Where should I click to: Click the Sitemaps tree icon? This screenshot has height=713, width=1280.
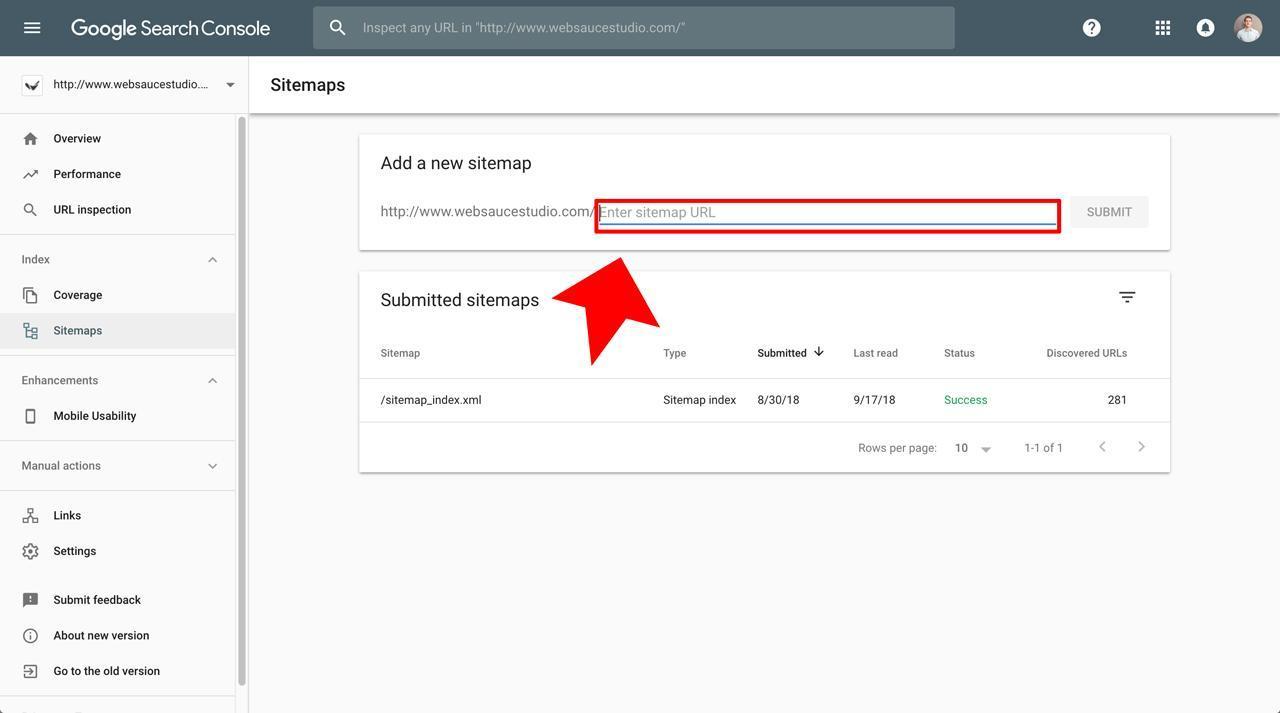click(30, 331)
